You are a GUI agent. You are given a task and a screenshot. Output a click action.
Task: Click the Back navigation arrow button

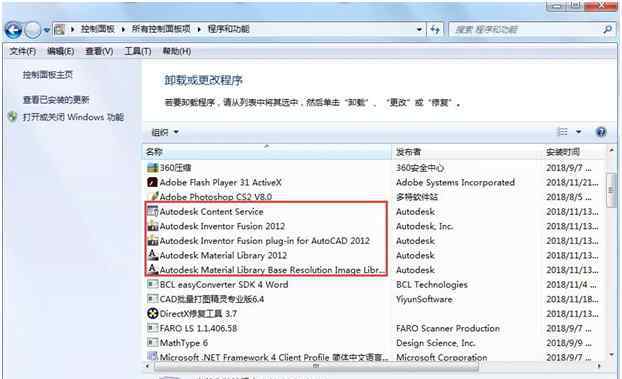13,30
